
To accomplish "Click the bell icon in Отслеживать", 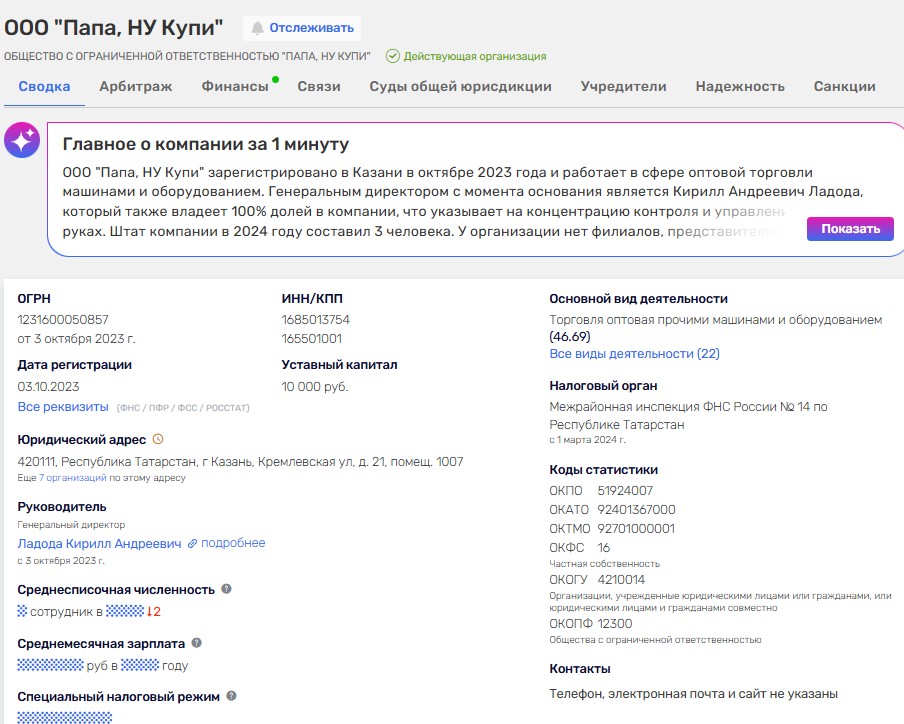I will [x=258, y=28].
